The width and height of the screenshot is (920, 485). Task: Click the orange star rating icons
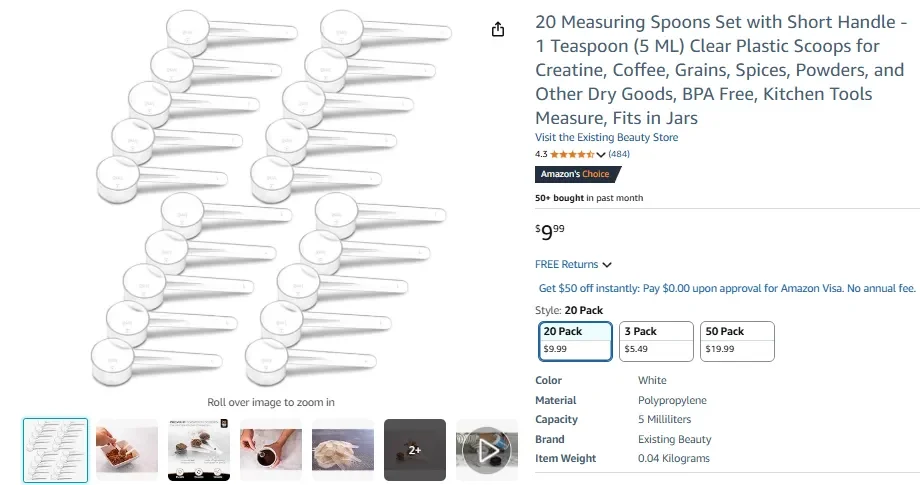(x=571, y=154)
